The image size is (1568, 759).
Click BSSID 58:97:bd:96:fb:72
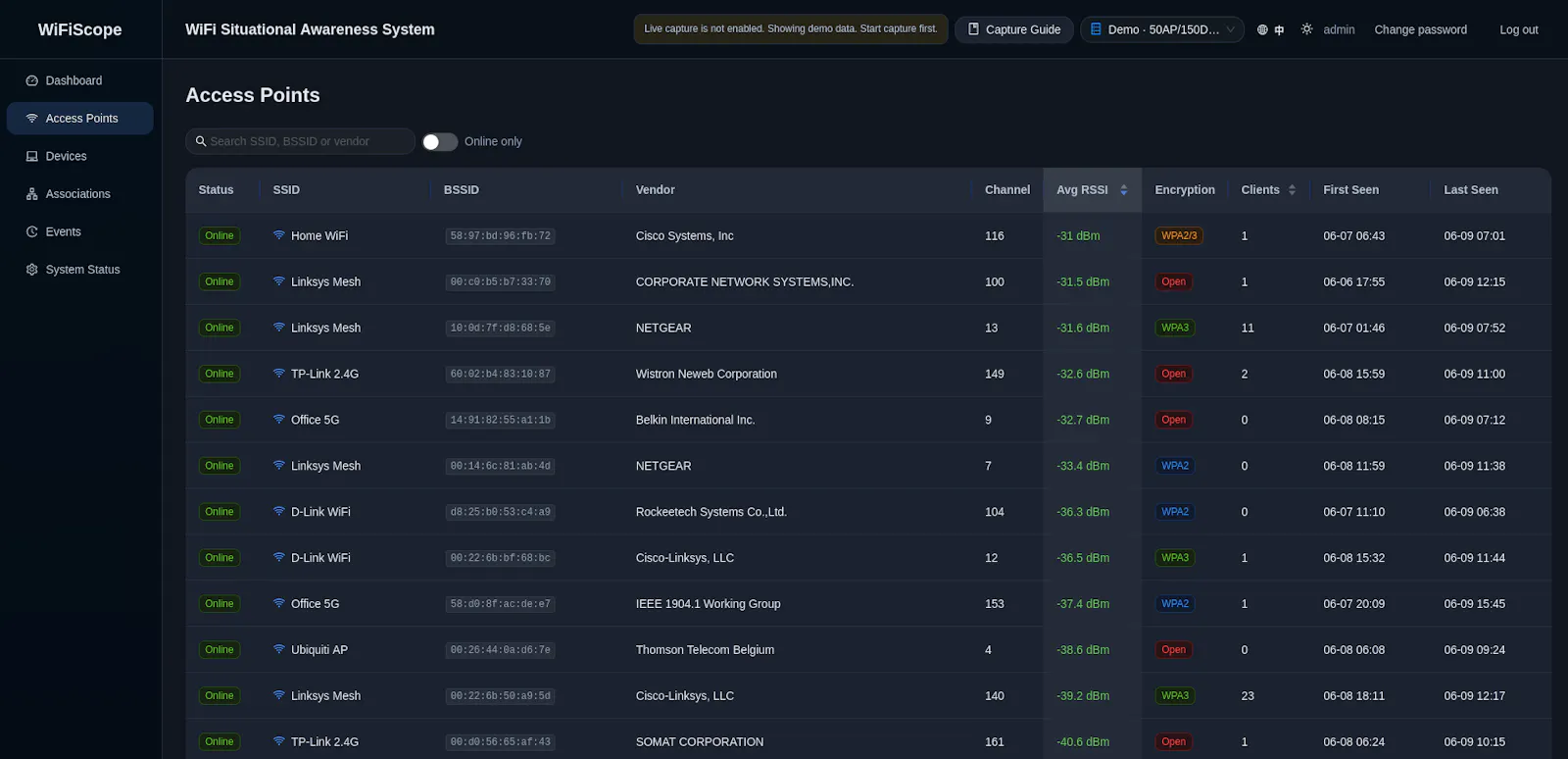pyautogui.click(x=500, y=236)
